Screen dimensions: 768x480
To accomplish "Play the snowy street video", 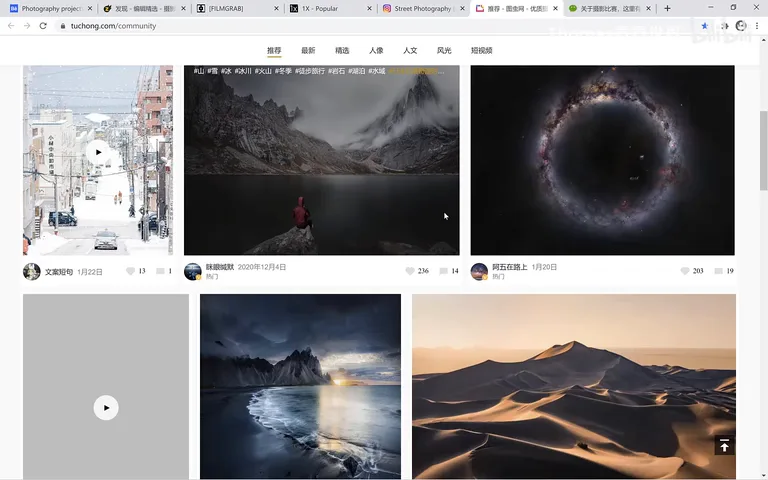I will pyautogui.click(x=98, y=152).
